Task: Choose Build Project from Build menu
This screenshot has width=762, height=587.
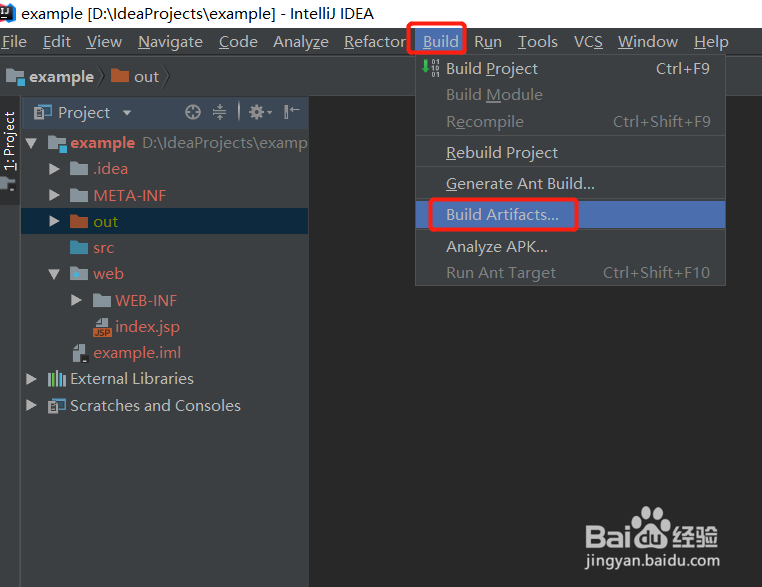Action: click(571, 69)
